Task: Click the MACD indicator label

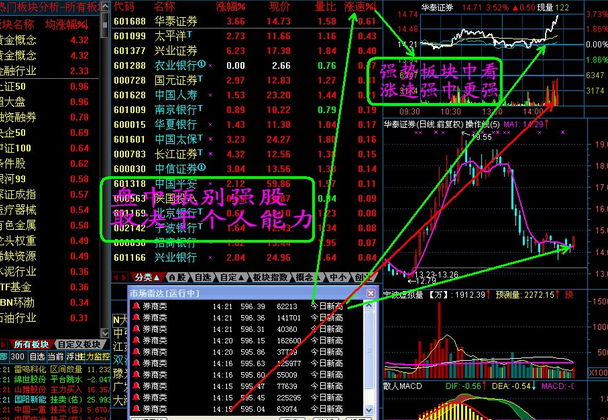Action: tap(402, 386)
